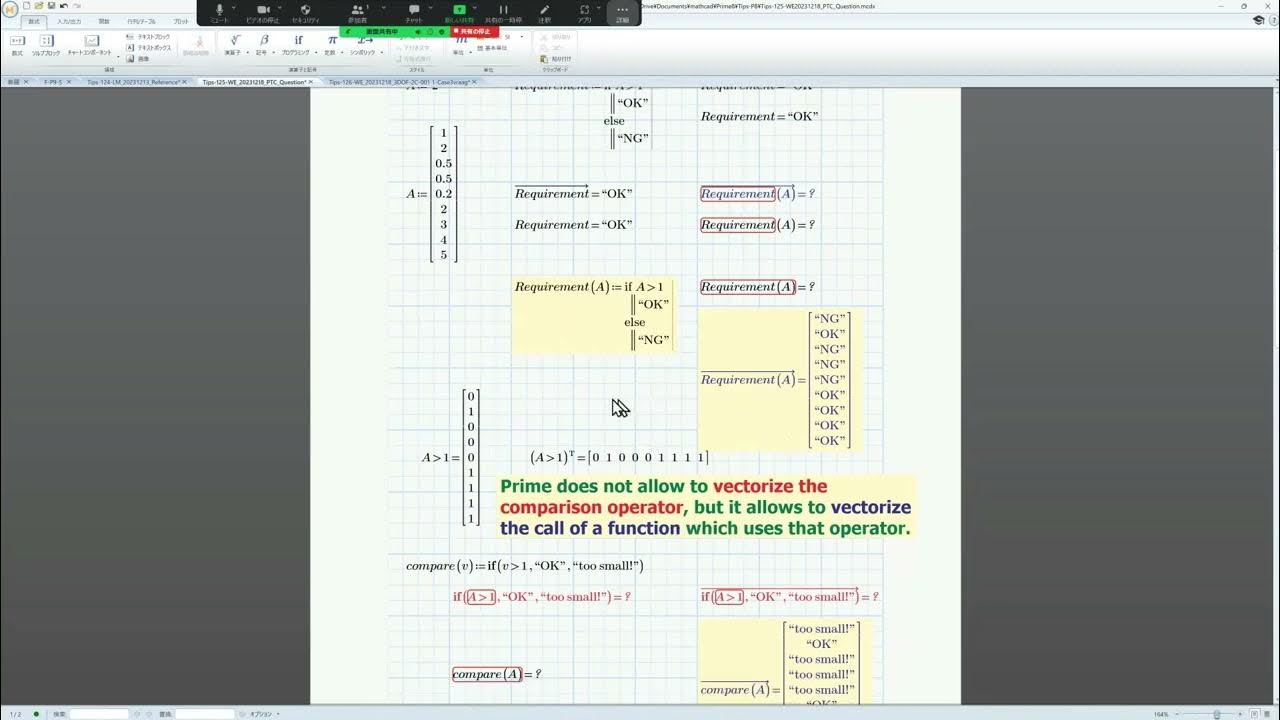Screen dimensions: 1280x720
Task: Stop video in Zoom toolbar
Action: (x=263, y=12)
